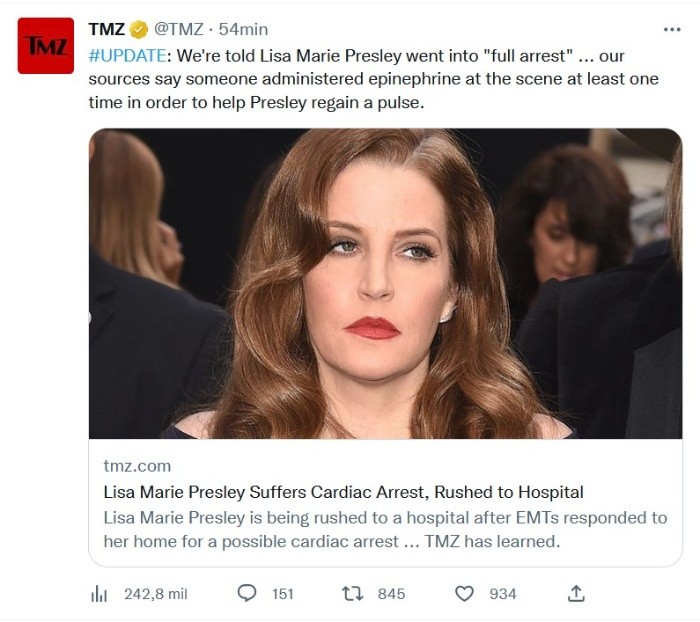The image size is (700, 622).
Task: Open the @TMZ handle profile link
Action: click(x=180, y=29)
